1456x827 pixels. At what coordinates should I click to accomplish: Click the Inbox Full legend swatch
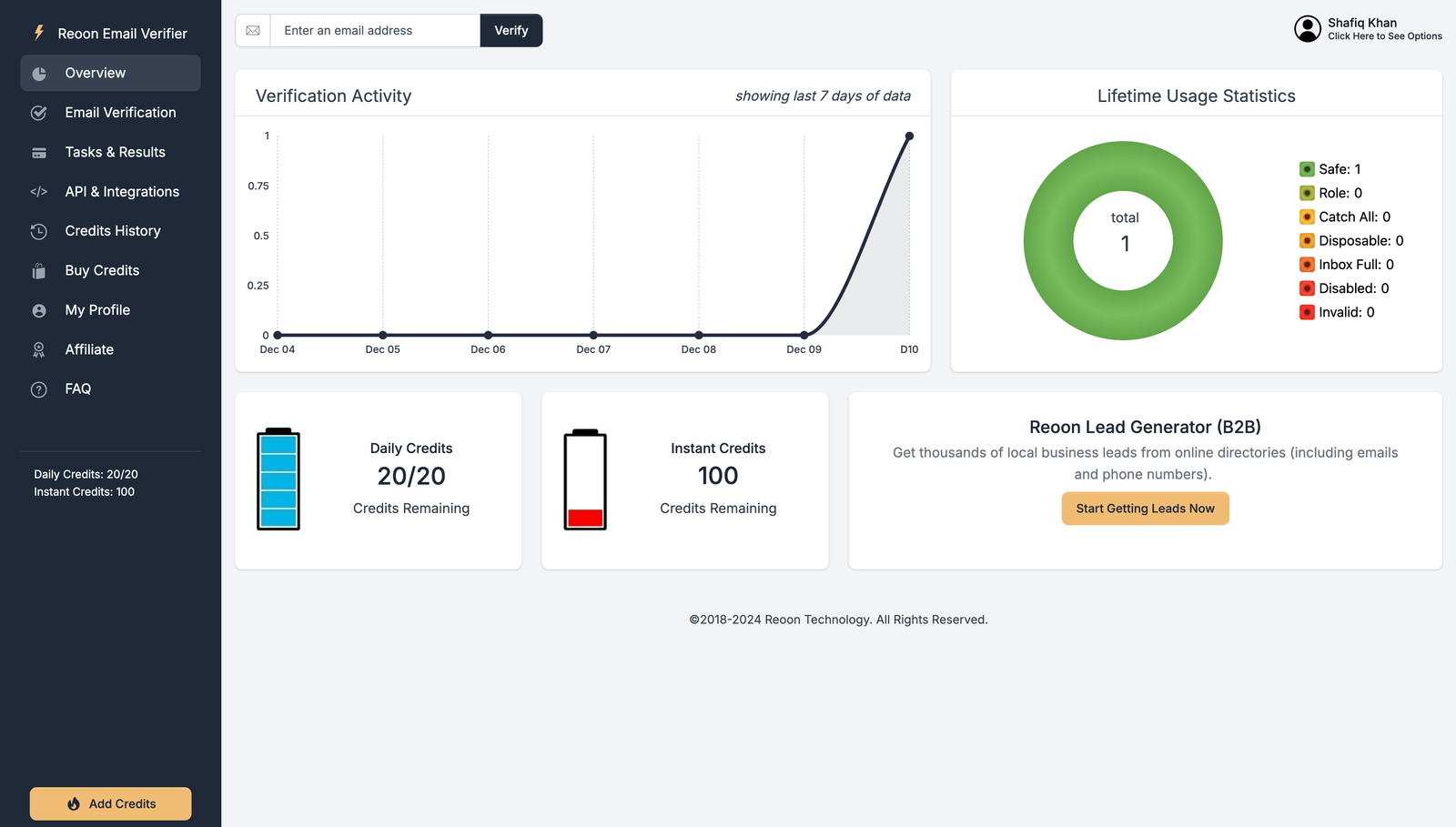click(1307, 265)
